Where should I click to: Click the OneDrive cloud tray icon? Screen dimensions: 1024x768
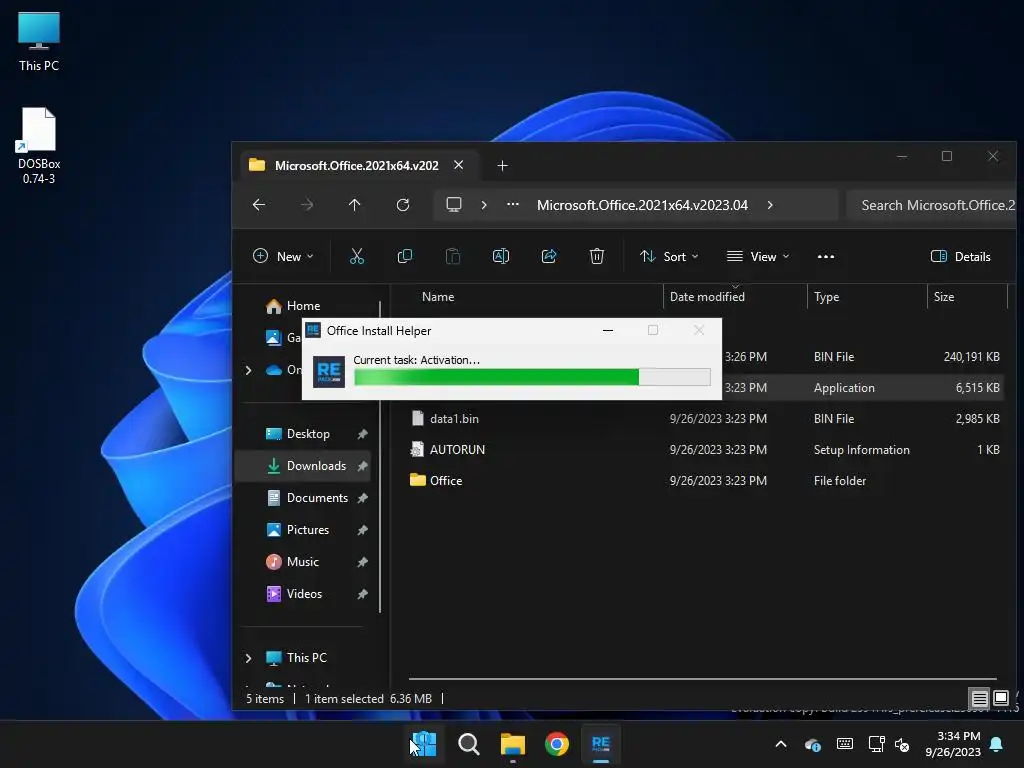point(812,744)
